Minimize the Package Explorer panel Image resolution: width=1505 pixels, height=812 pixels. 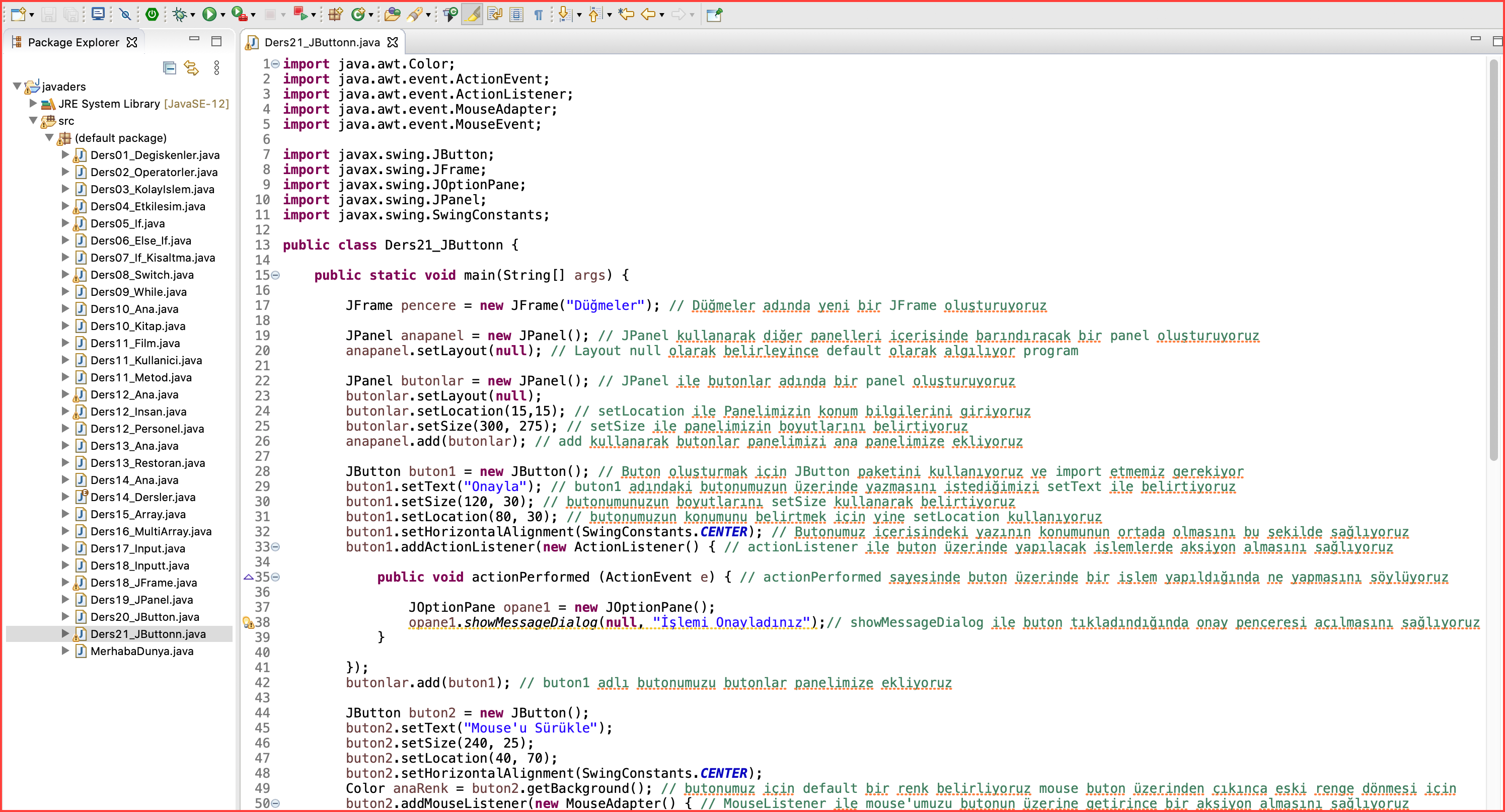[195, 39]
